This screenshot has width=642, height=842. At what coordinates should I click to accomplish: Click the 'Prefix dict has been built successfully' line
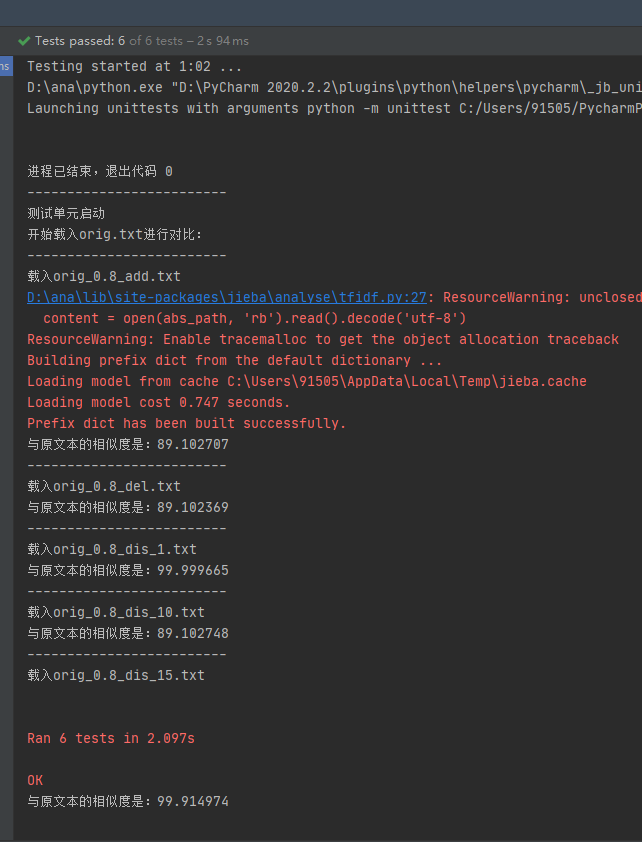(x=186, y=423)
